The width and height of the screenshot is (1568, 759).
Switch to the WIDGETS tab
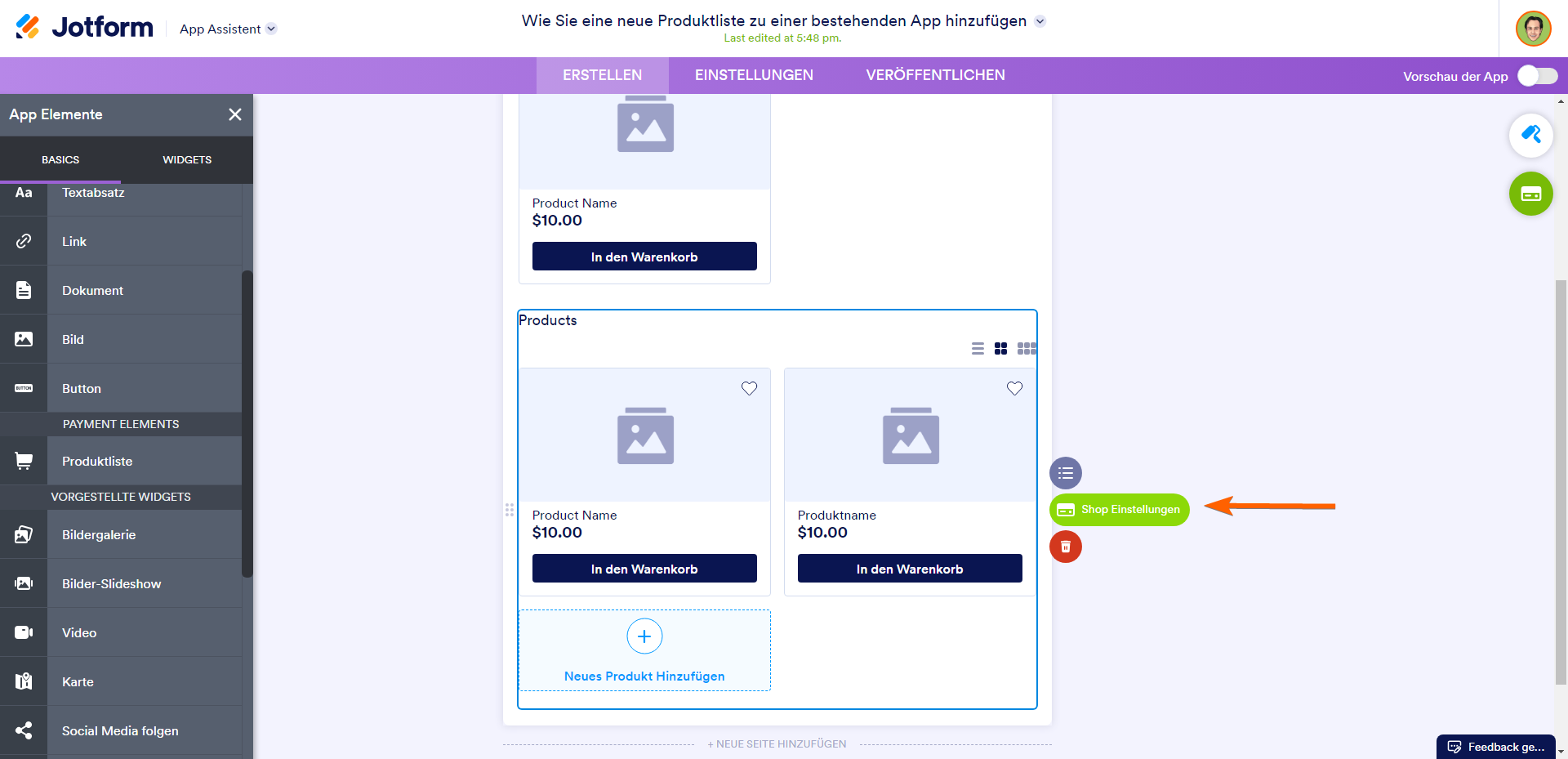click(187, 160)
